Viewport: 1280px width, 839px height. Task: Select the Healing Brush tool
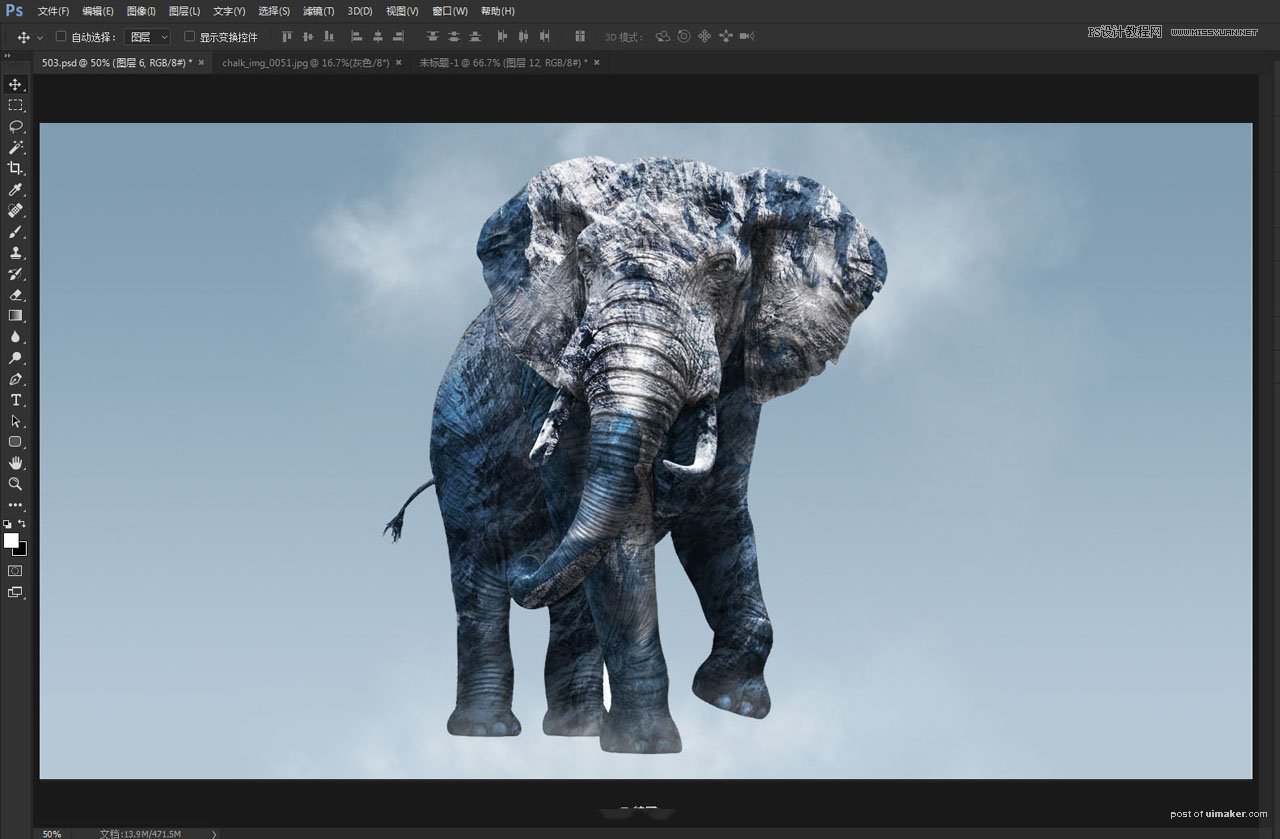pos(15,210)
